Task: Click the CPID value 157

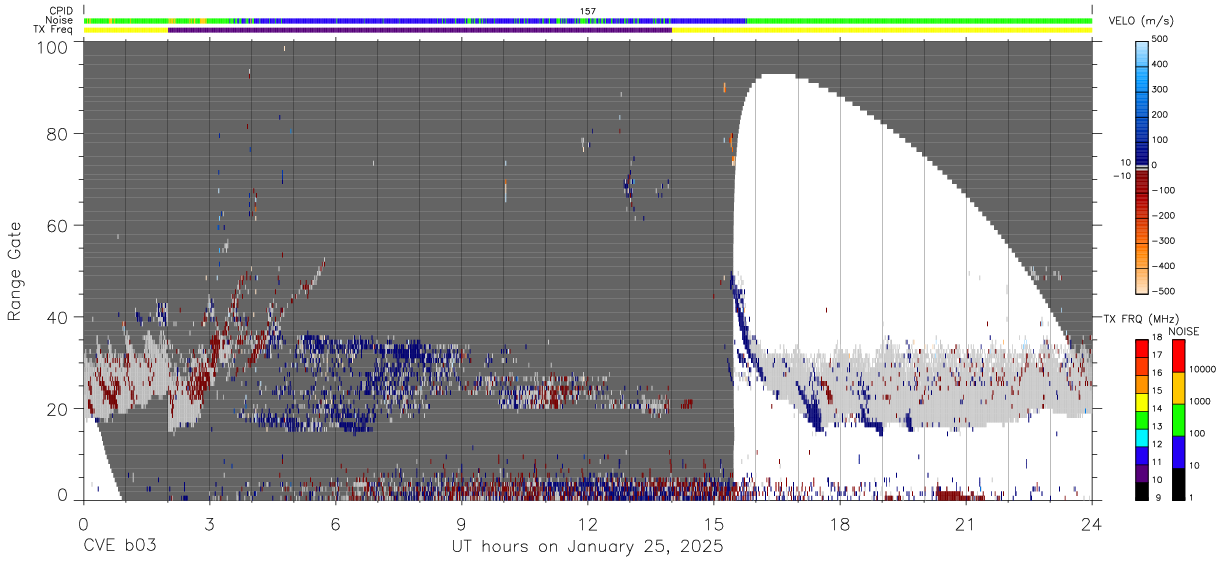Action: click(x=588, y=11)
